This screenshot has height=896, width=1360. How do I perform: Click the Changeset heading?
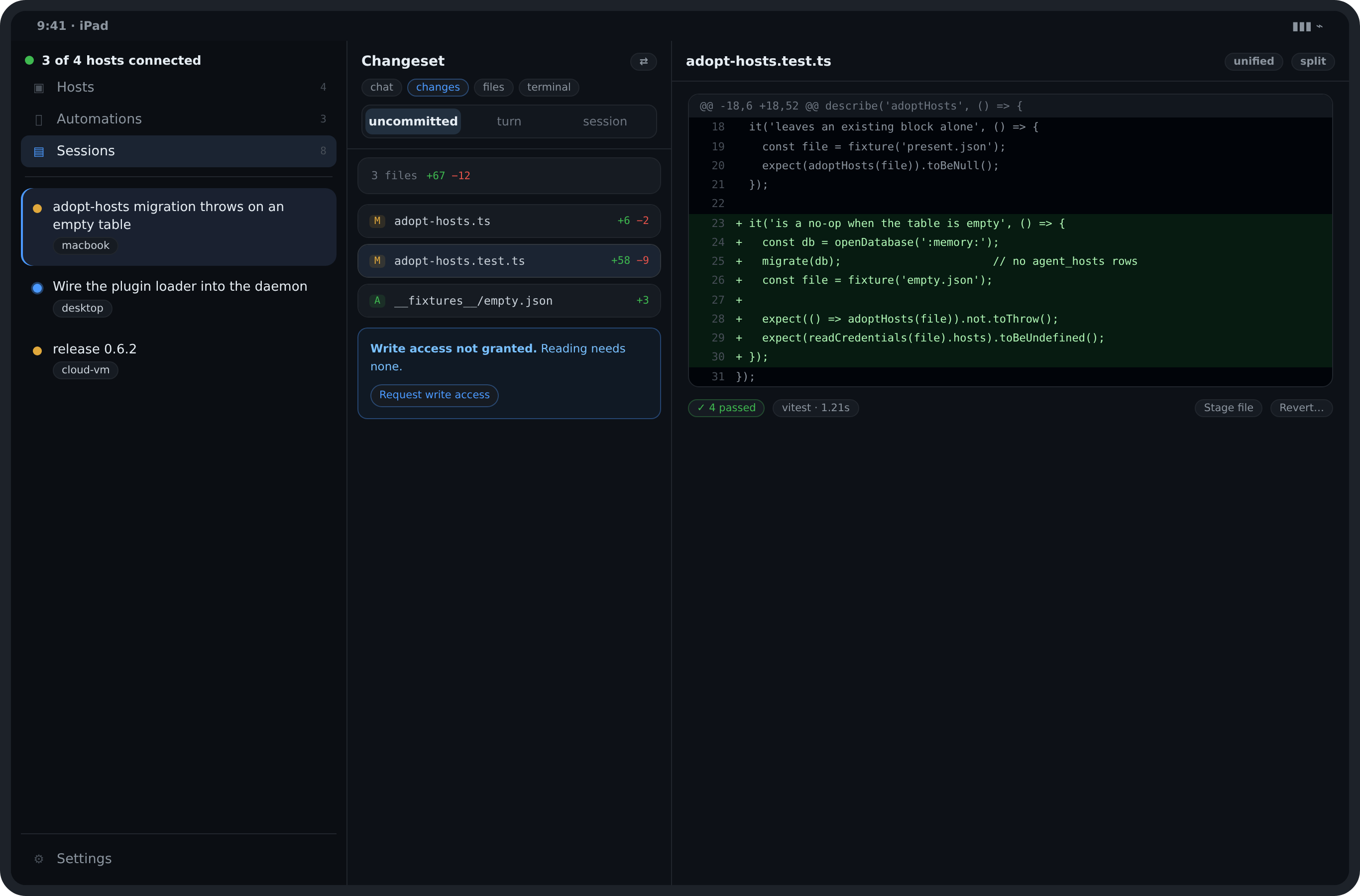[x=403, y=61]
